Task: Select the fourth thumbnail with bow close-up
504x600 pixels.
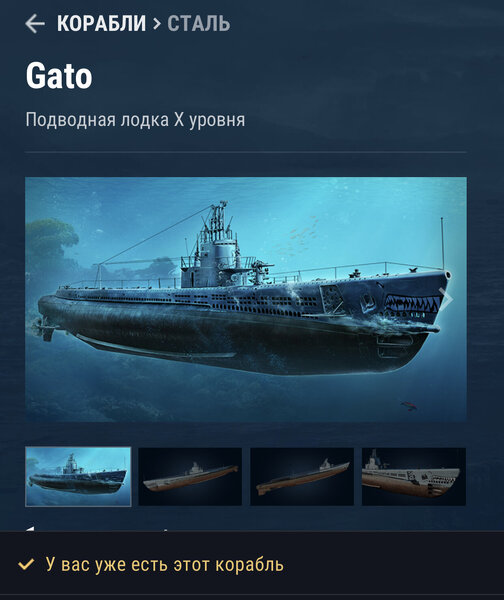Action: (414, 476)
